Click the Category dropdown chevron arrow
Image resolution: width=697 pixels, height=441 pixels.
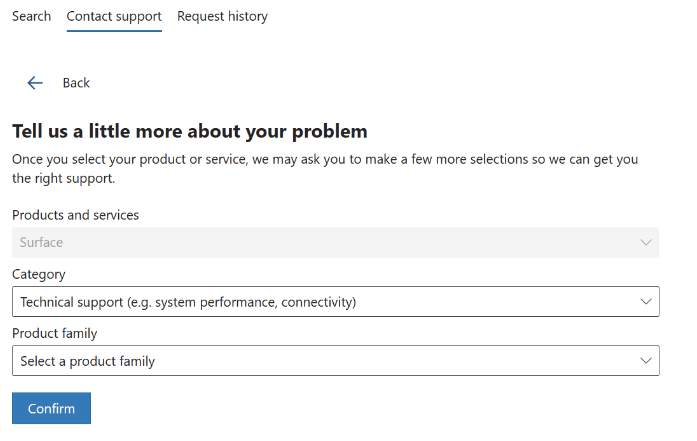pos(645,301)
